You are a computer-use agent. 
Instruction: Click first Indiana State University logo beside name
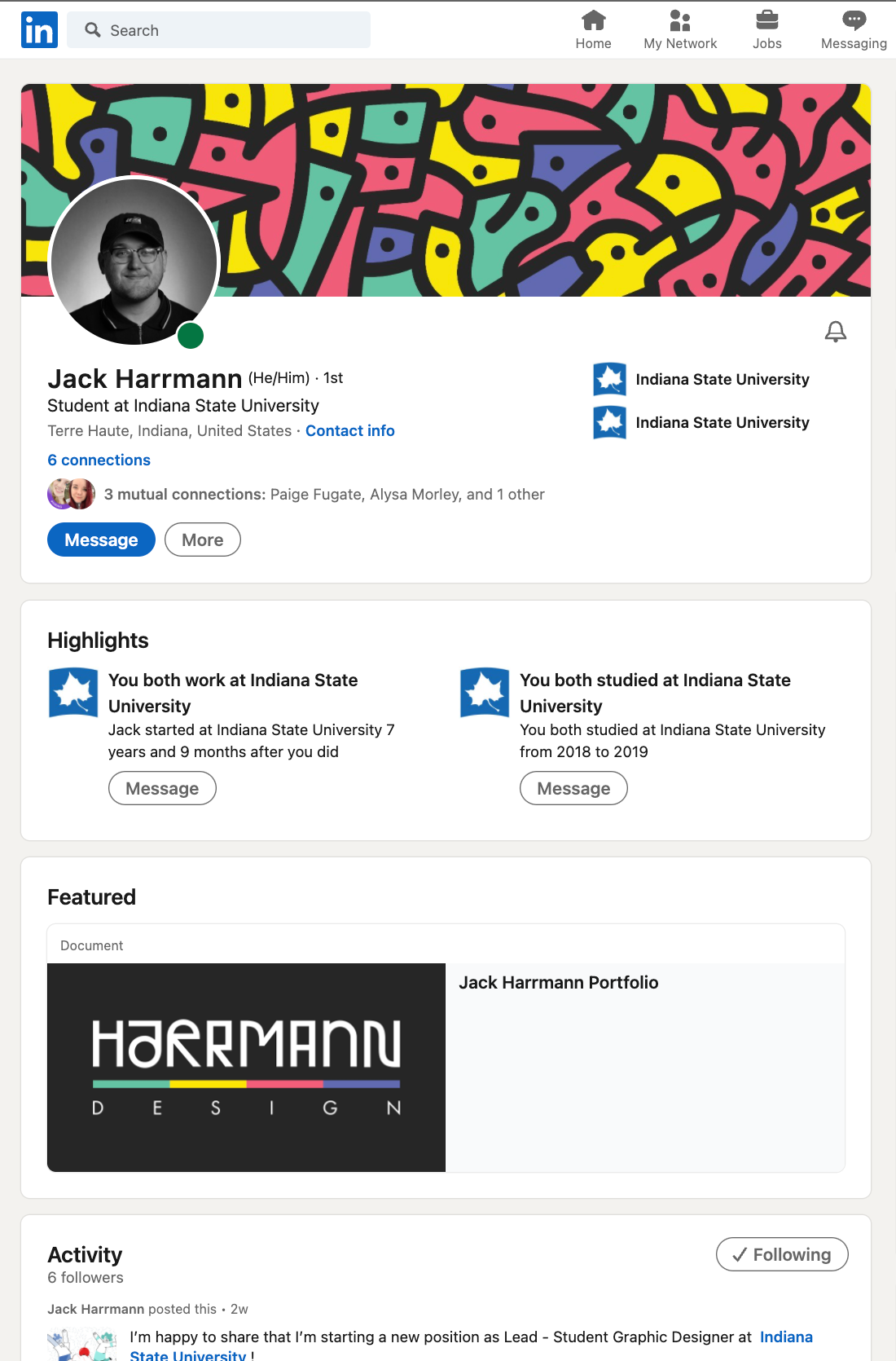610,379
